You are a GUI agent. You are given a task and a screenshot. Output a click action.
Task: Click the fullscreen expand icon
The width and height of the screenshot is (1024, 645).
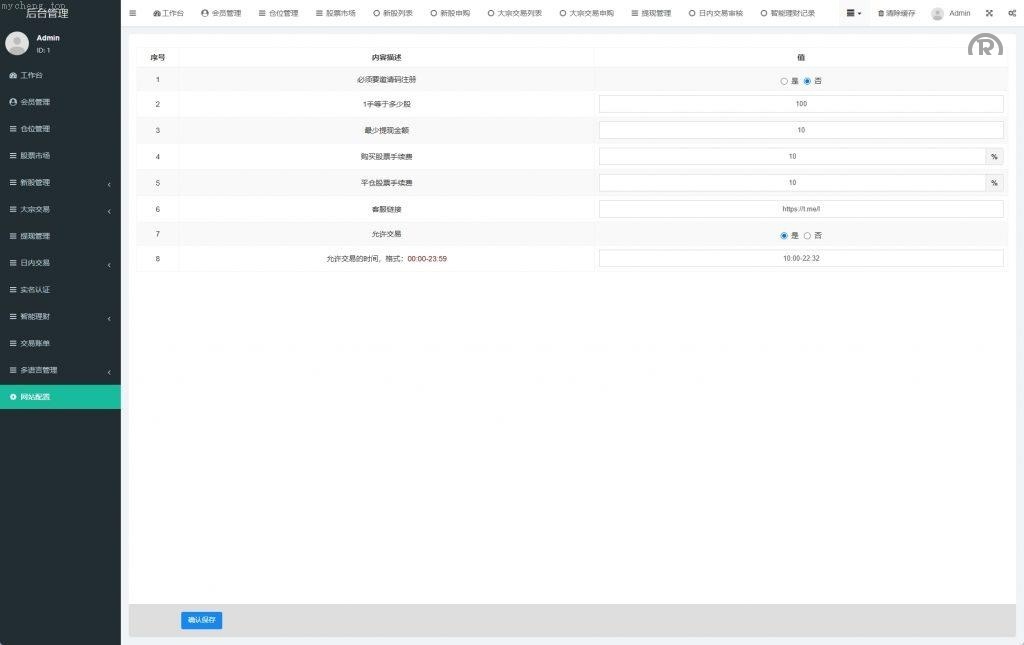(989, 13)
